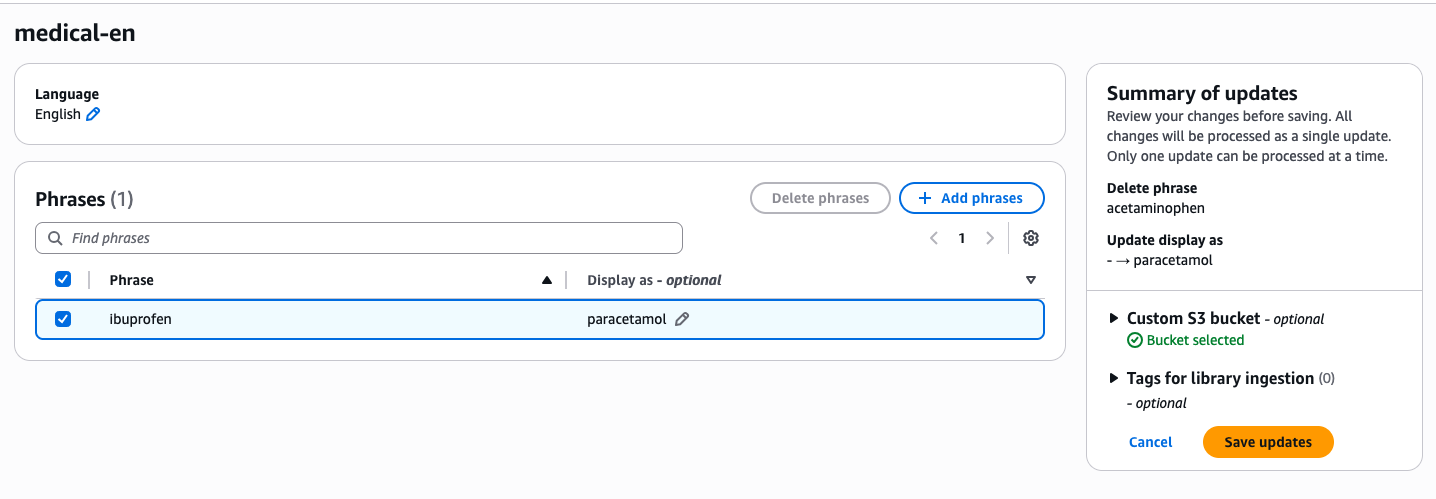Screen dimensions: 1436x499
Task: Expand Custom S3 bucket section
Action: [1115, 318]
